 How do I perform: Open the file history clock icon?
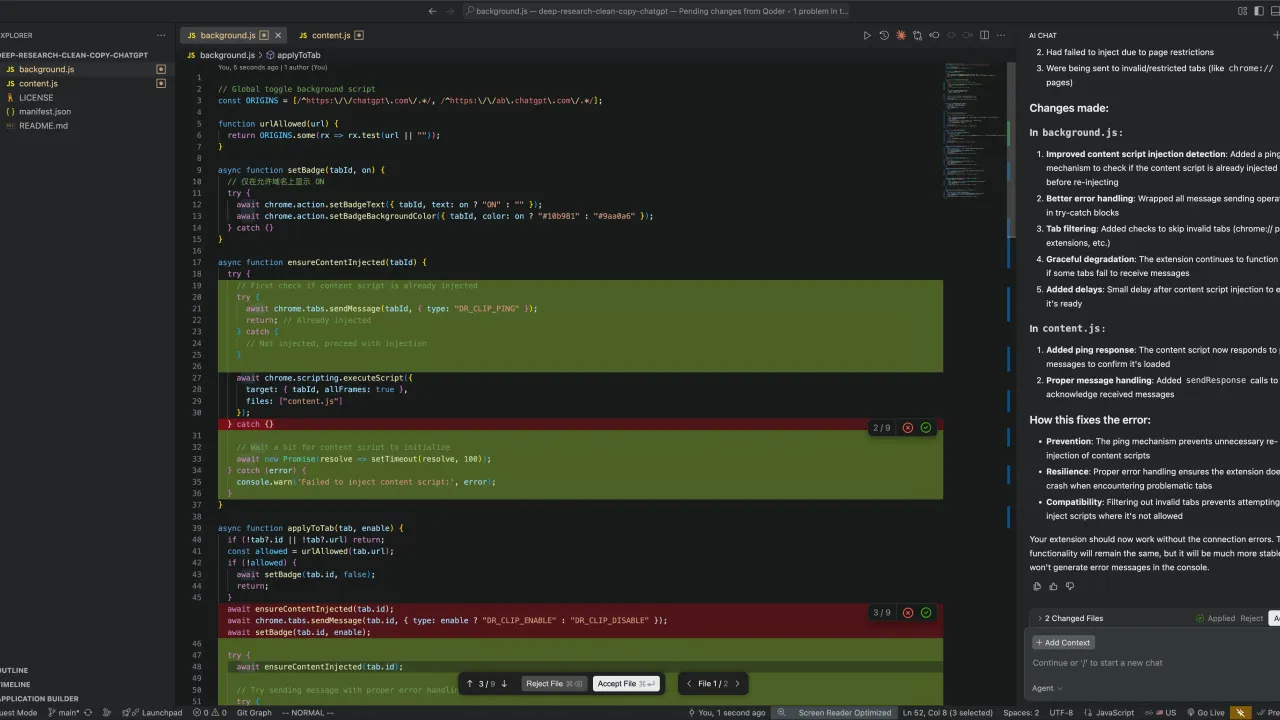point(884,35)
